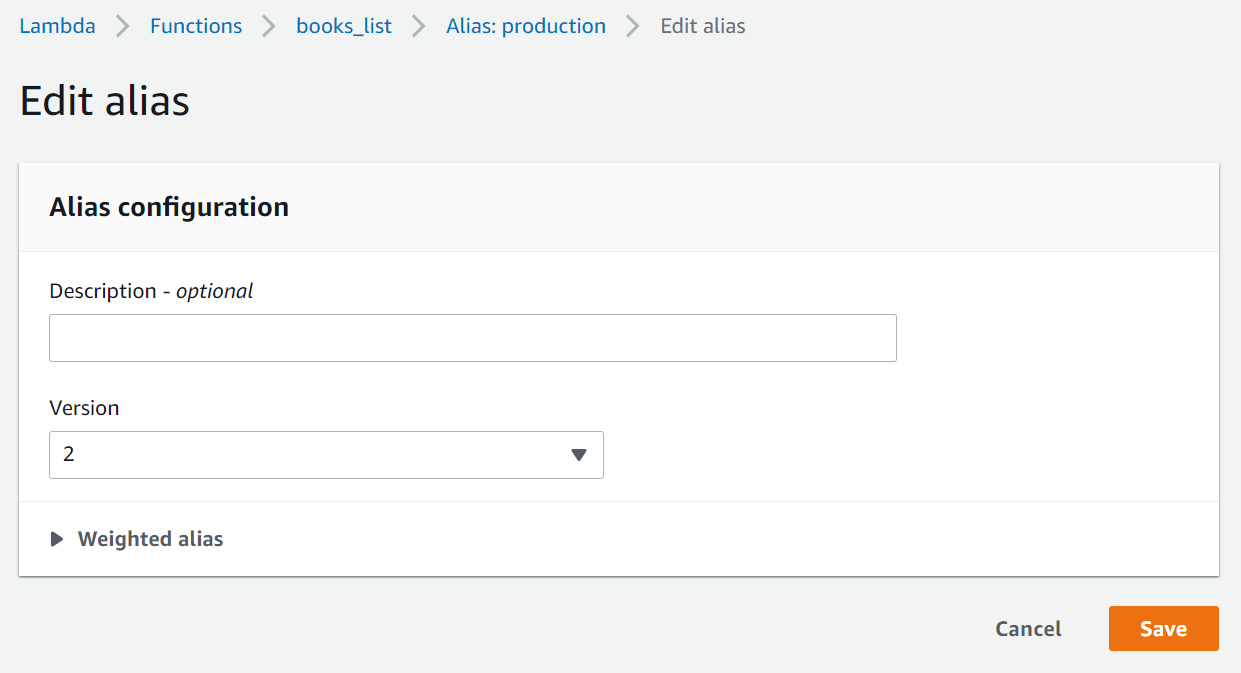Click Cancel to discard changes
The width and height of the screenshot is (1241, 673).
pos(1028,628)
